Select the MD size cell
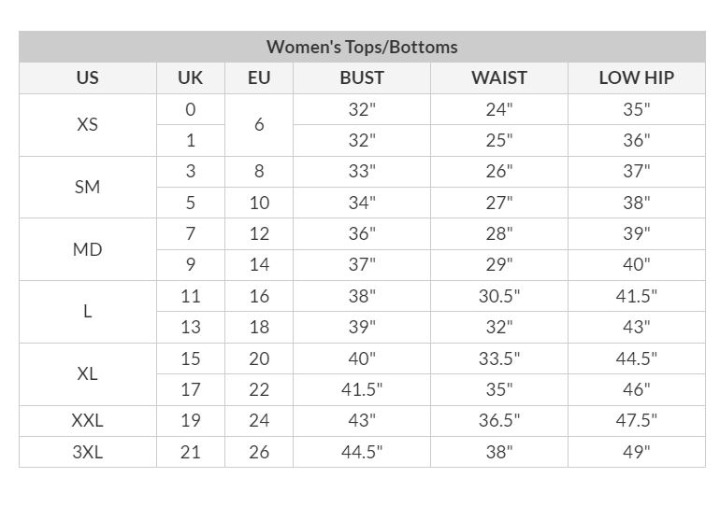 tap(87, 249)
